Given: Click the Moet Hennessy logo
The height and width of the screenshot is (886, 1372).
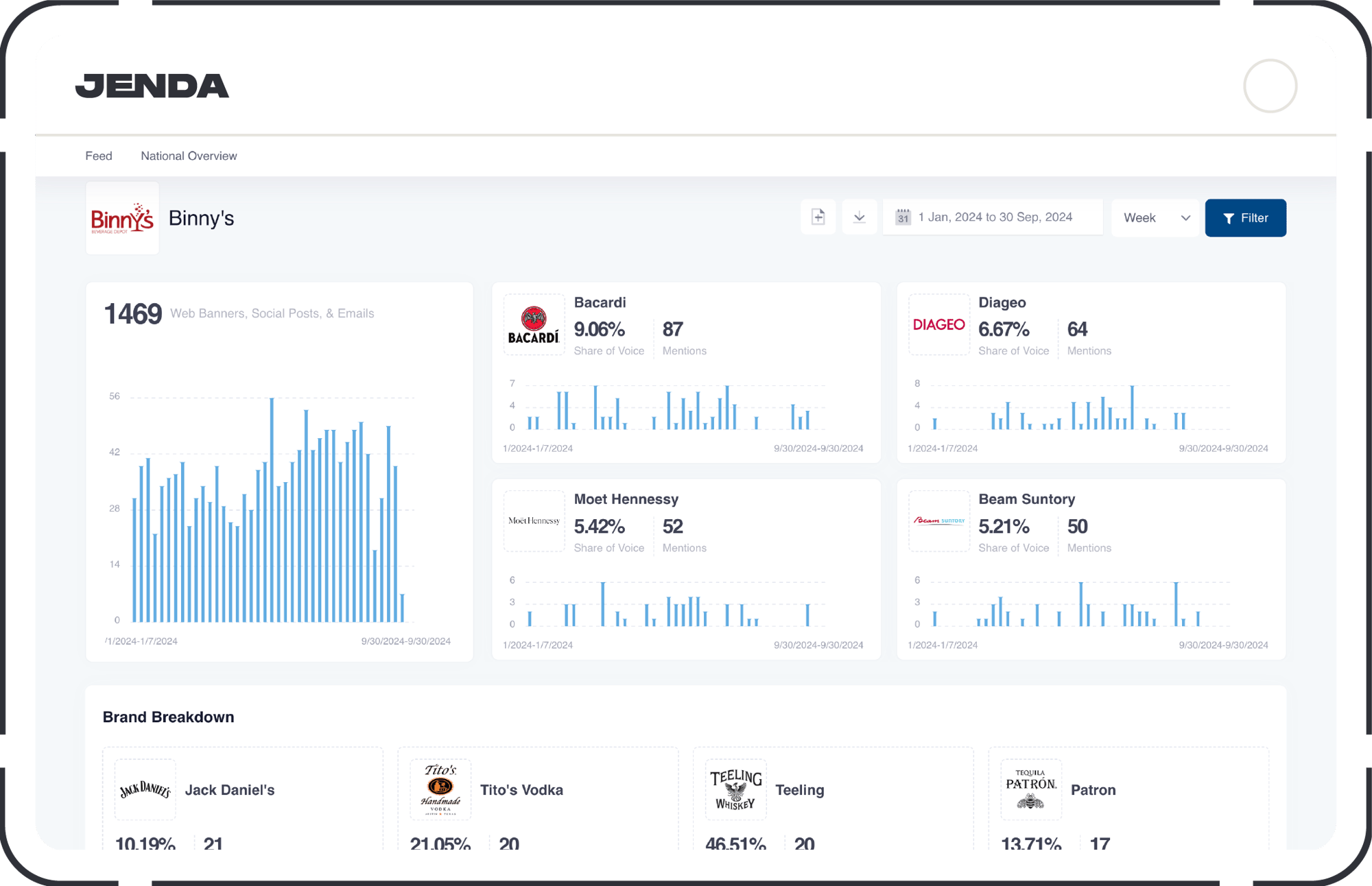Looking at the screenshot, I should coord(534,521).
